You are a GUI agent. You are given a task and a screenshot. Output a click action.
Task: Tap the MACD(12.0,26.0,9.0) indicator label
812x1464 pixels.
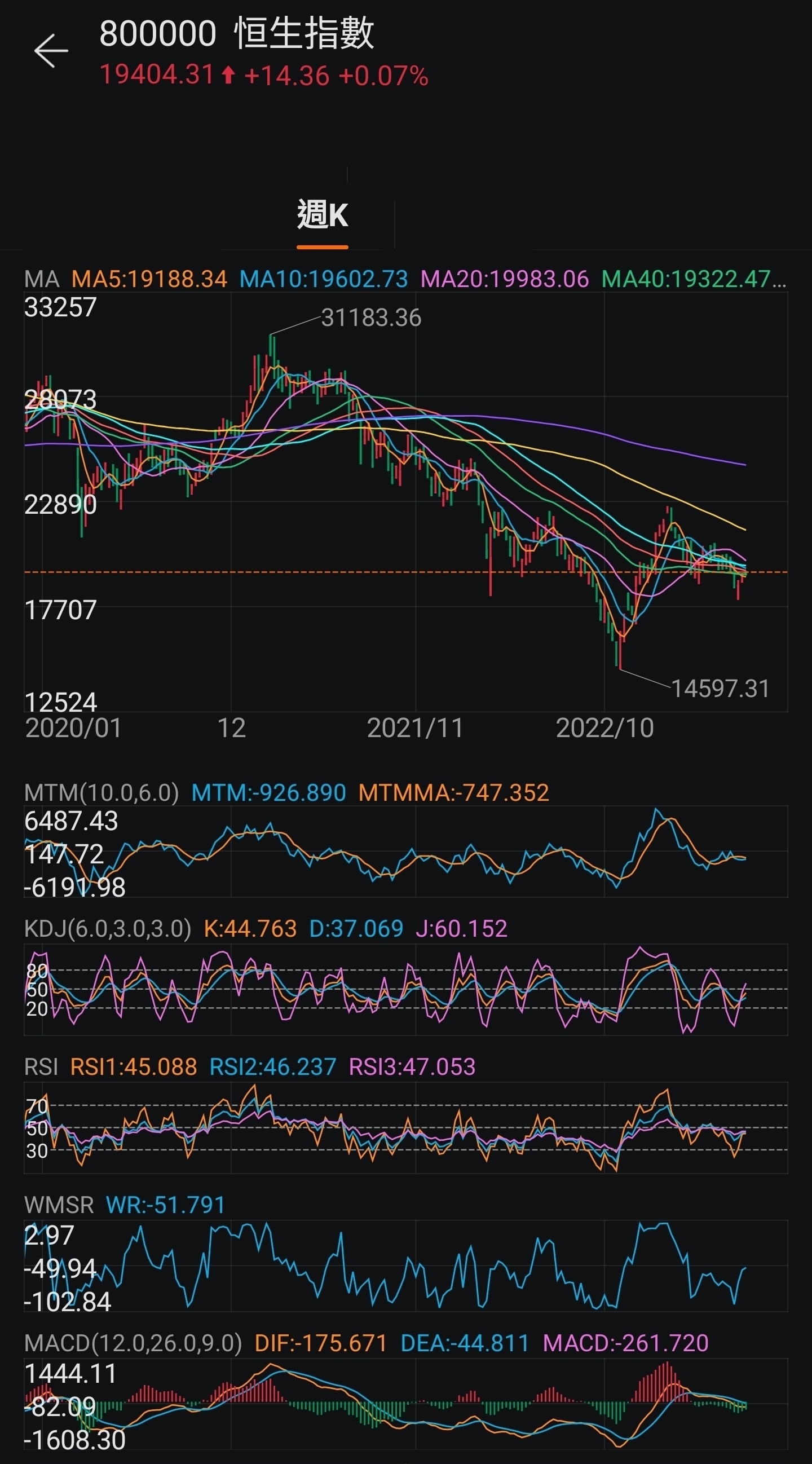pos(133,1343)
